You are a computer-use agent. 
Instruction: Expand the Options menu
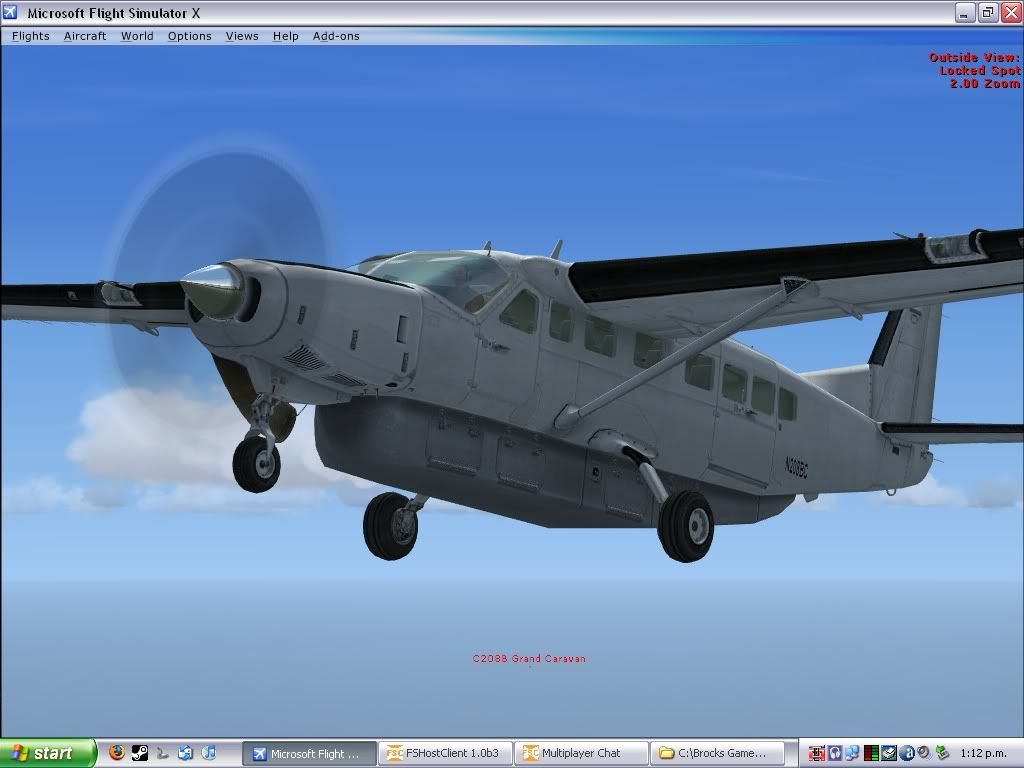tap(189, 36)
